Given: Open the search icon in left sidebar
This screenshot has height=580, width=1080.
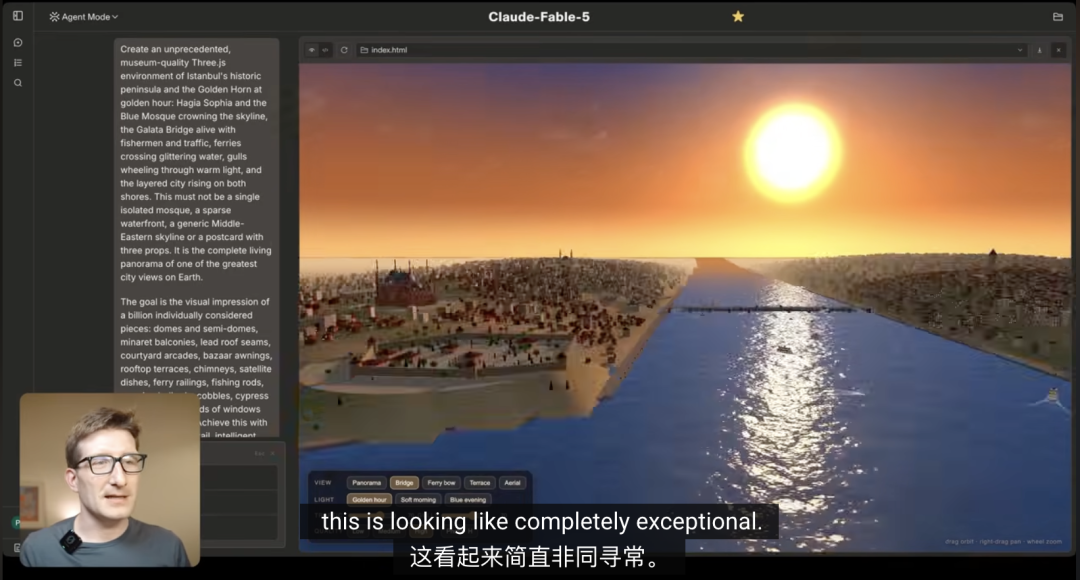Looking at the screenshot, I should click(18, 83).
